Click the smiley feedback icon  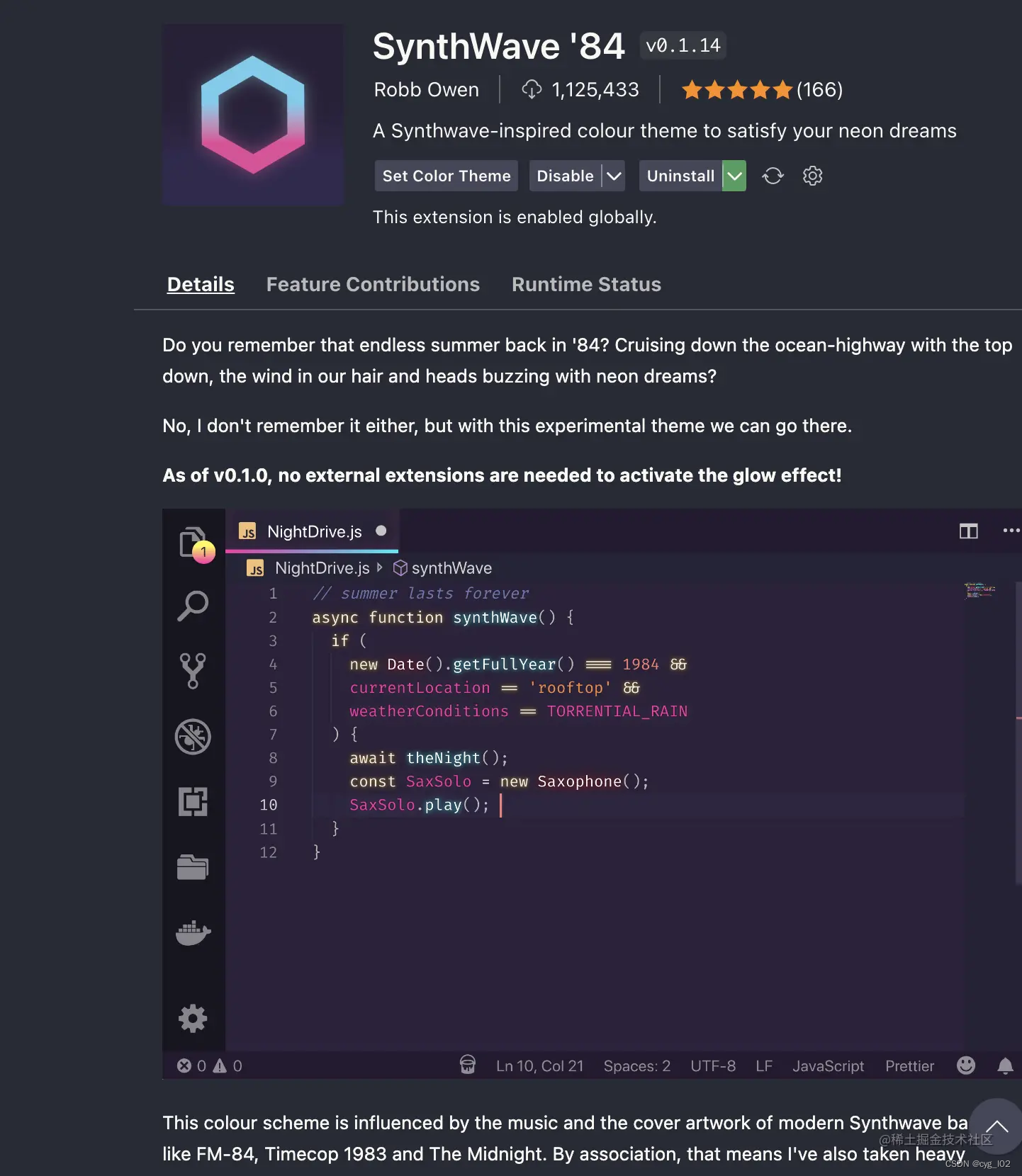[x=965, y=1065]
